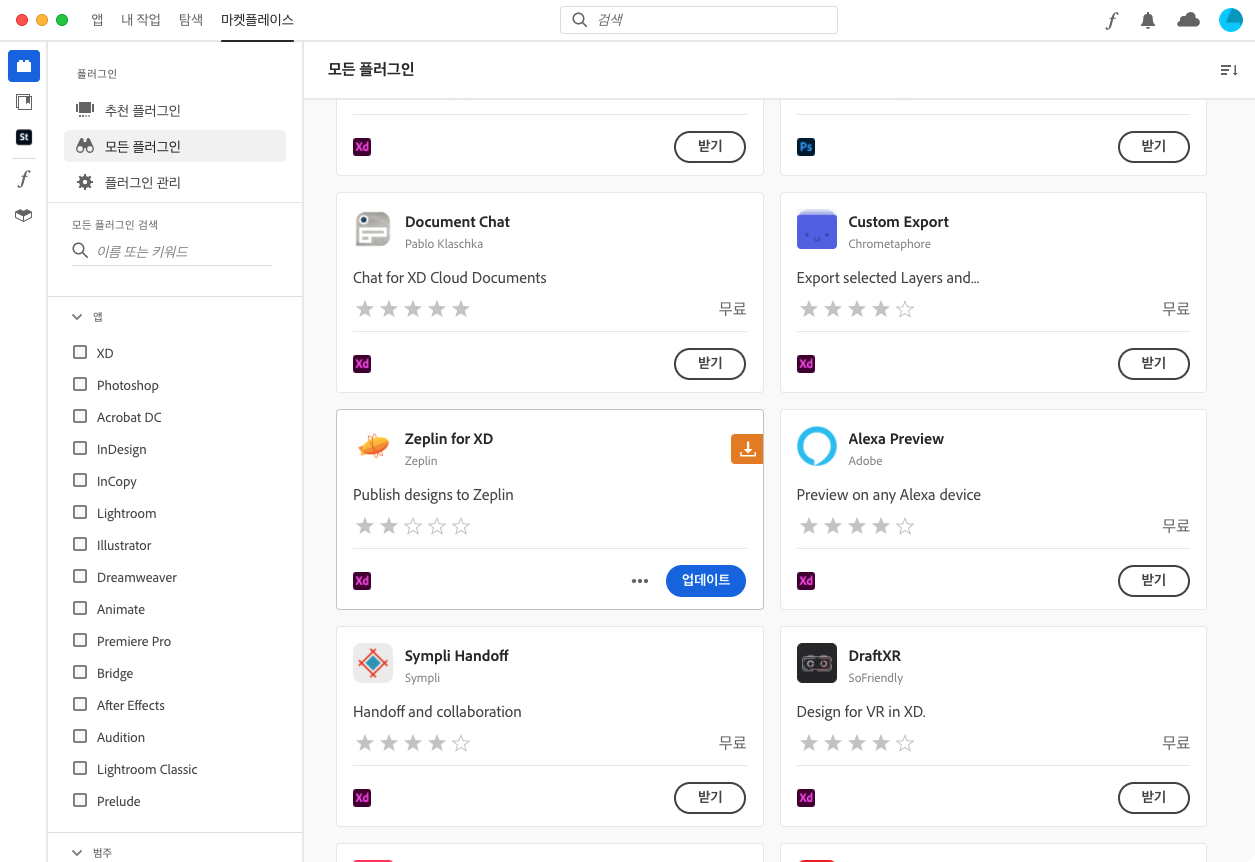Check the Dreamweaver filter
This screenshot has width=1255, height=862.
pyautogui.click(x=80, y=576)
